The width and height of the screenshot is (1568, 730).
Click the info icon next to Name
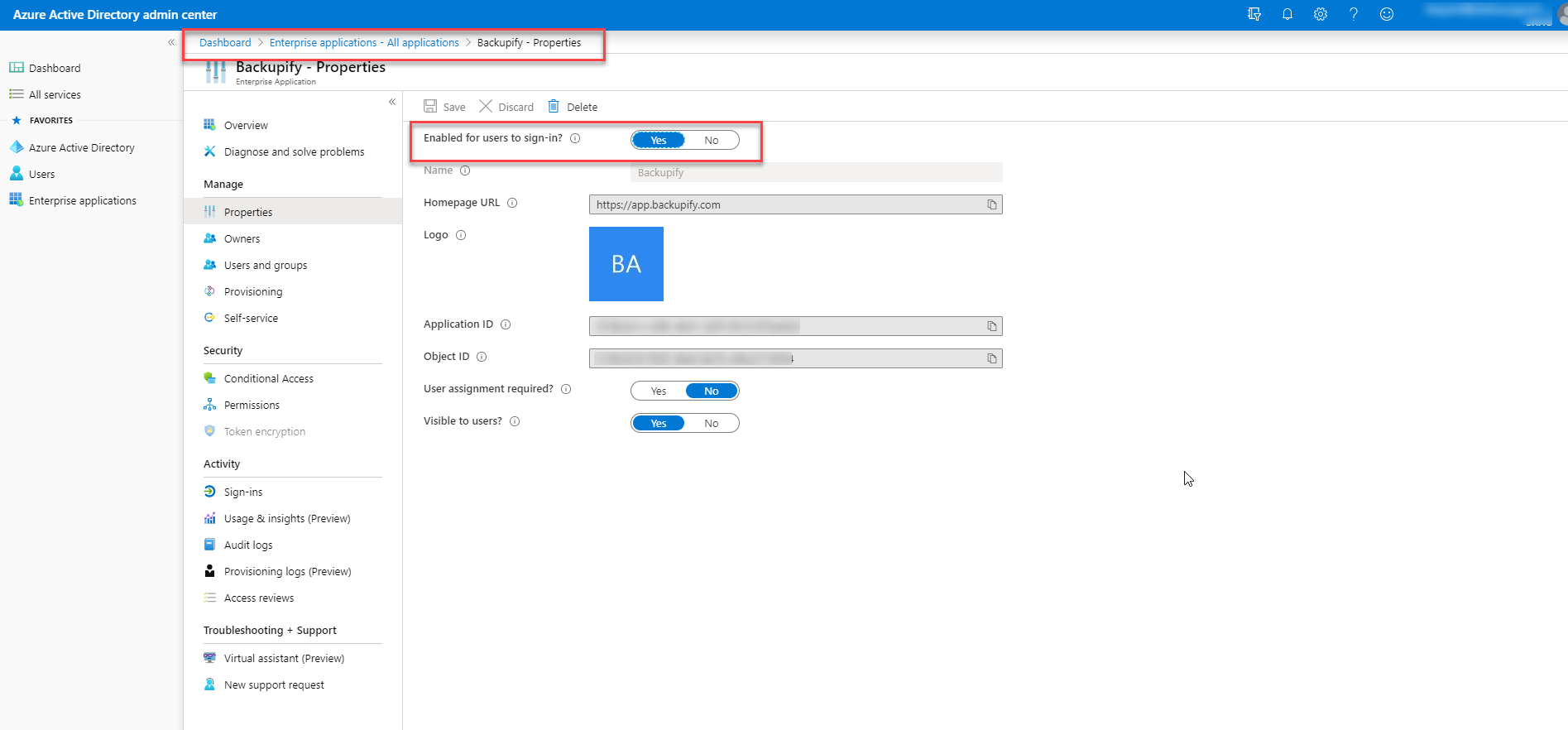[x=465, y=170]
